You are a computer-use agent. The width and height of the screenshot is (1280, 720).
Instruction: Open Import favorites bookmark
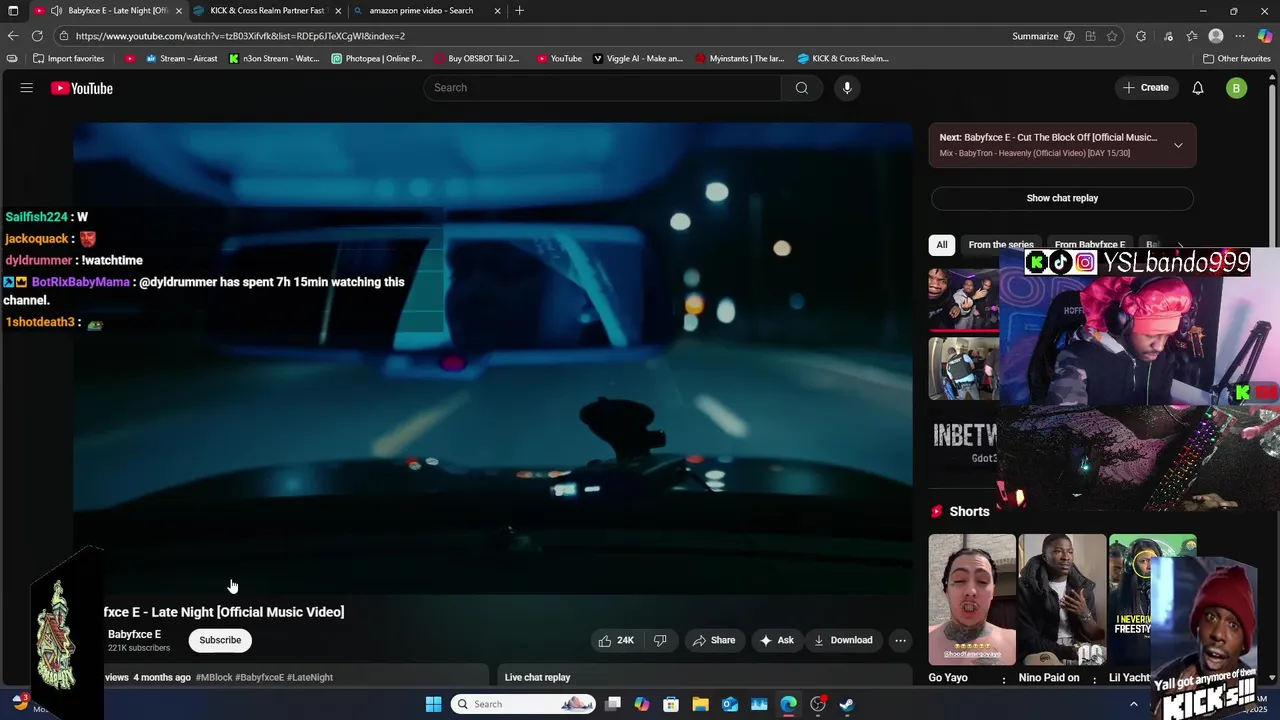[x=69, y=58]
